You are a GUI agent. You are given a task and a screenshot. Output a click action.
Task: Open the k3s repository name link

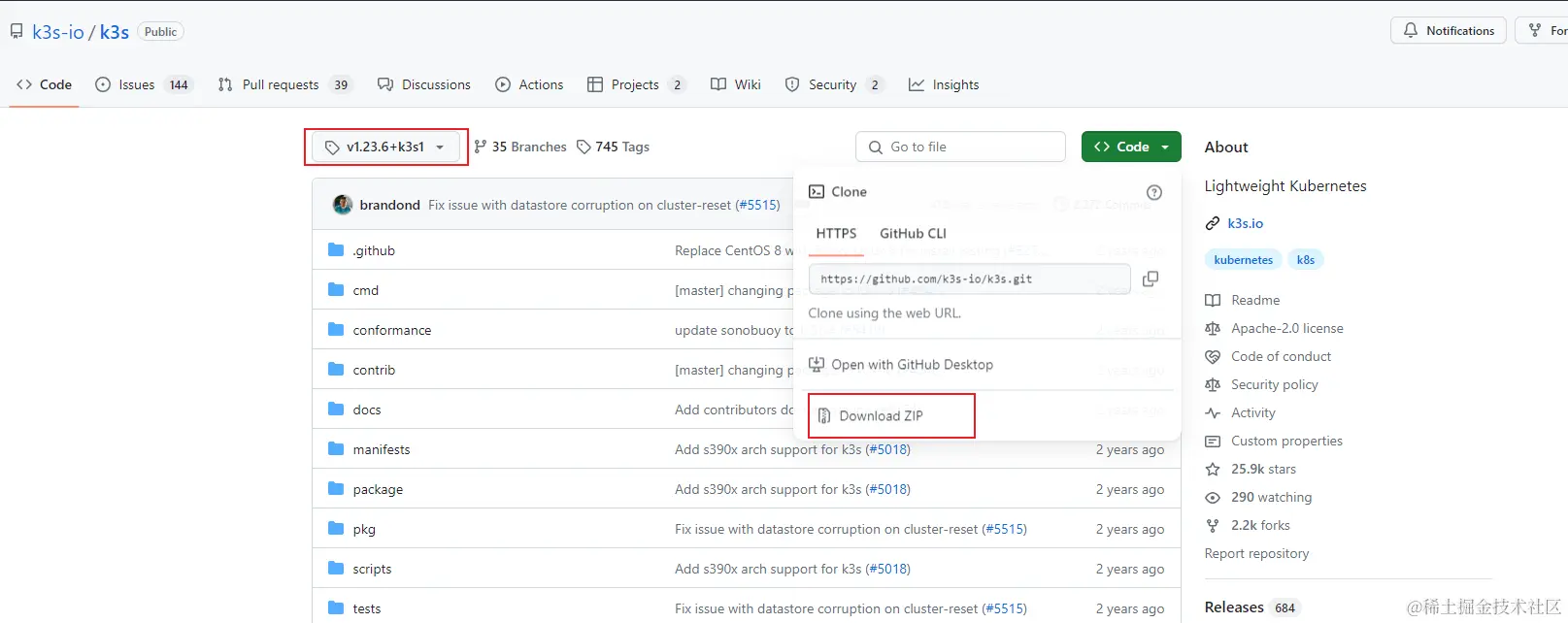115,31
